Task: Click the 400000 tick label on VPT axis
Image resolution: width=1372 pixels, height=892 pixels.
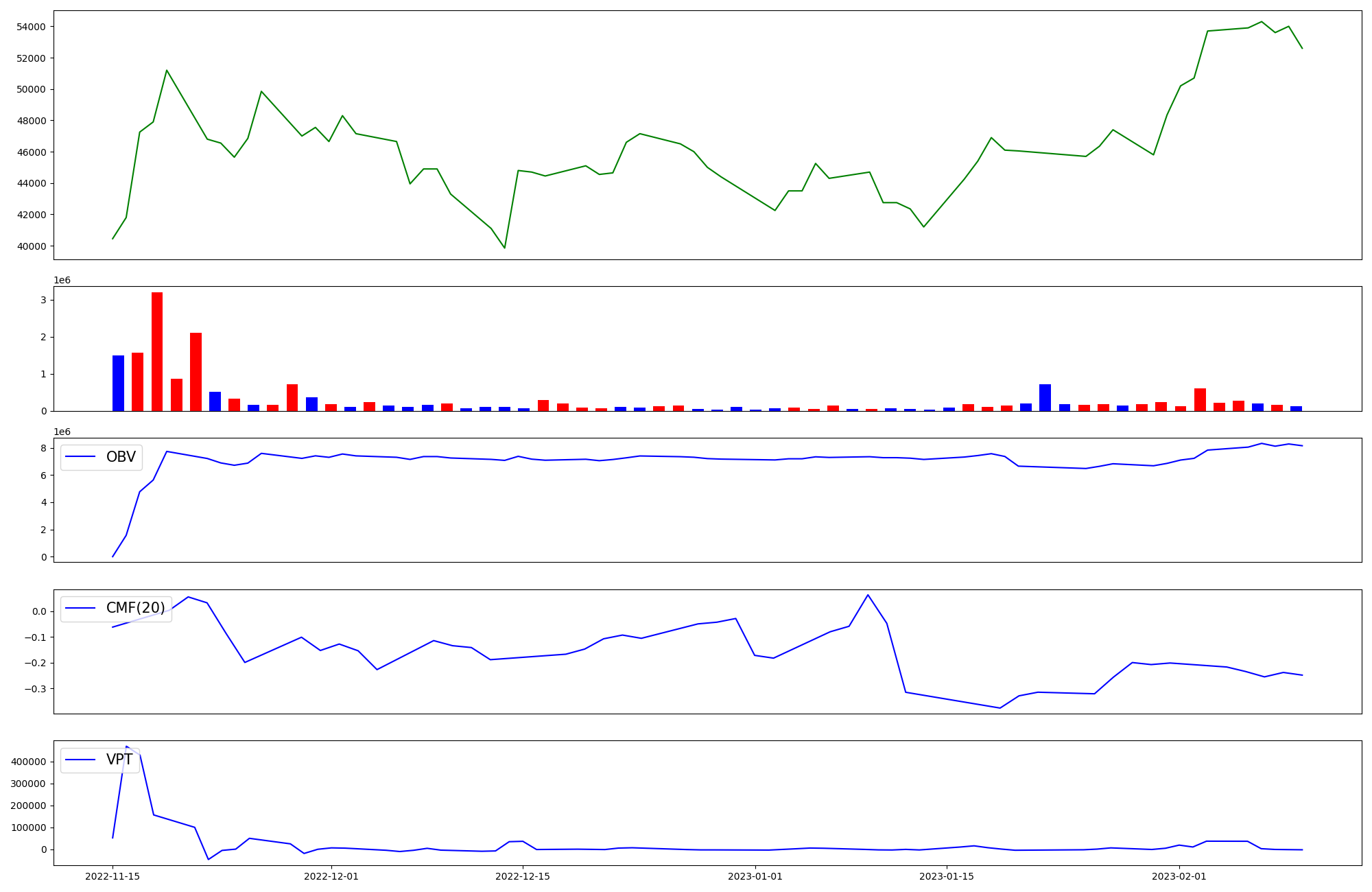Action: point(28,762)
